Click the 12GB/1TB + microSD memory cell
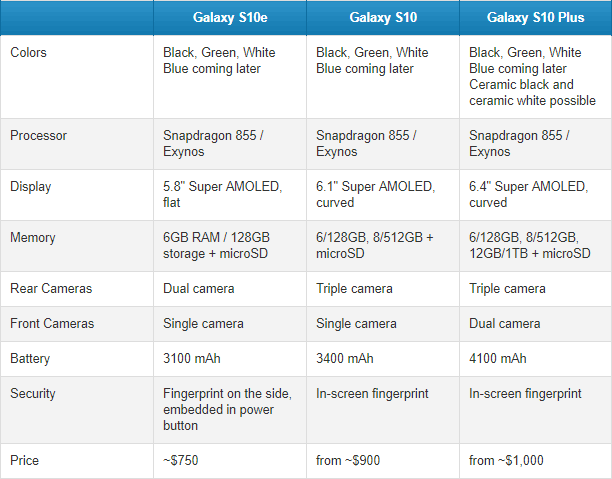 [530, 246]
